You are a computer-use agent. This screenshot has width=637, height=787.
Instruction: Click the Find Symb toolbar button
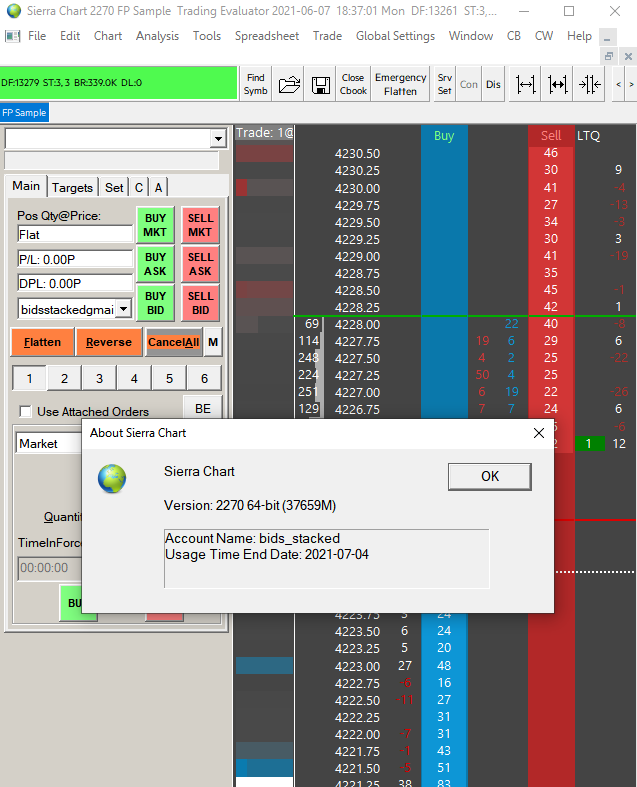(255, 84)
